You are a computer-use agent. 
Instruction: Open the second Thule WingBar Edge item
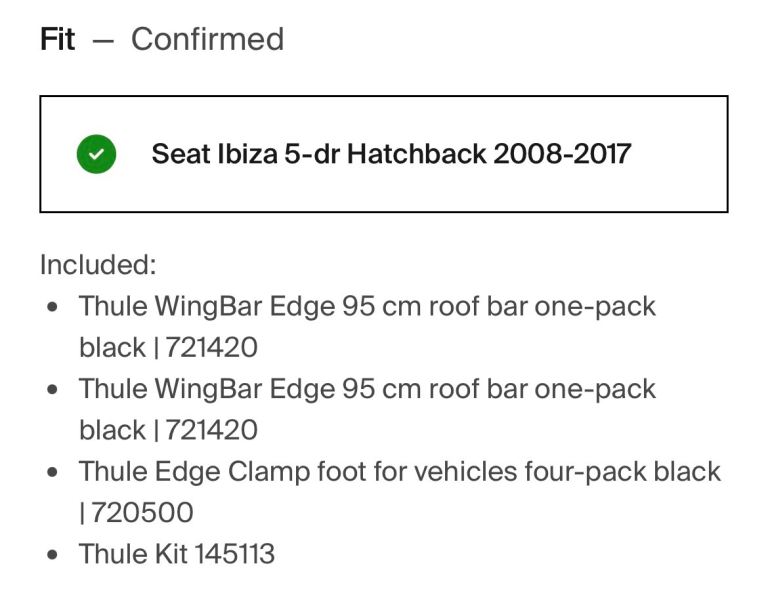[x=367, y=388]
